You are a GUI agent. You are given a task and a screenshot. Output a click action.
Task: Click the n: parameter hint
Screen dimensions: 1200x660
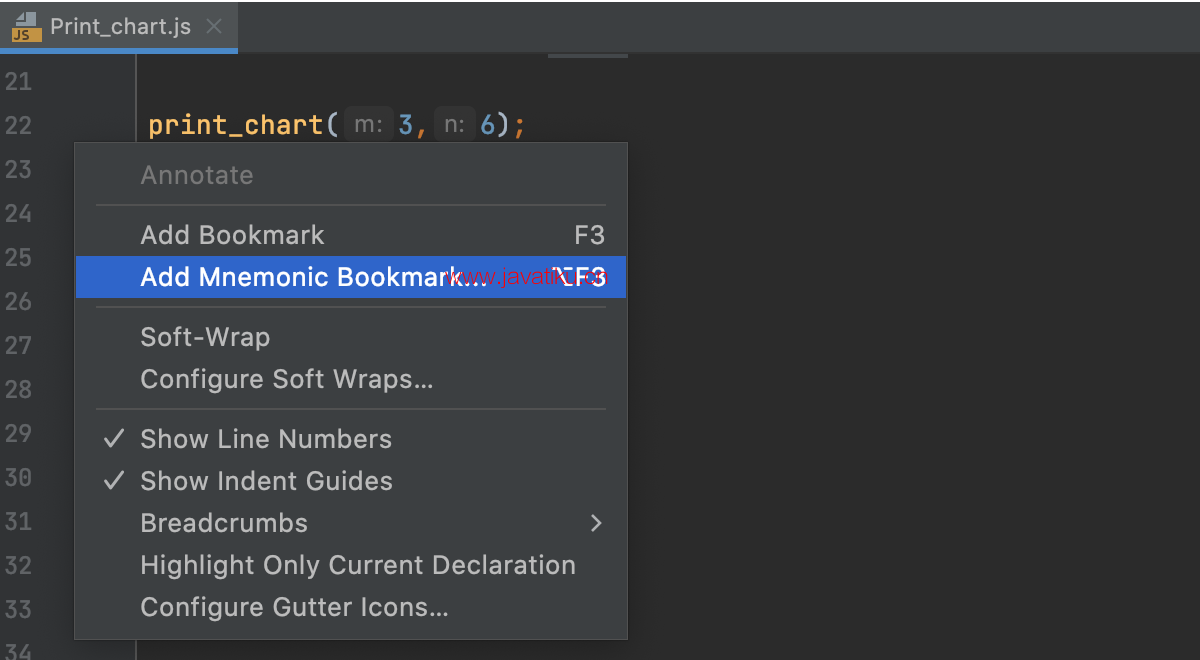coord(453,126)
